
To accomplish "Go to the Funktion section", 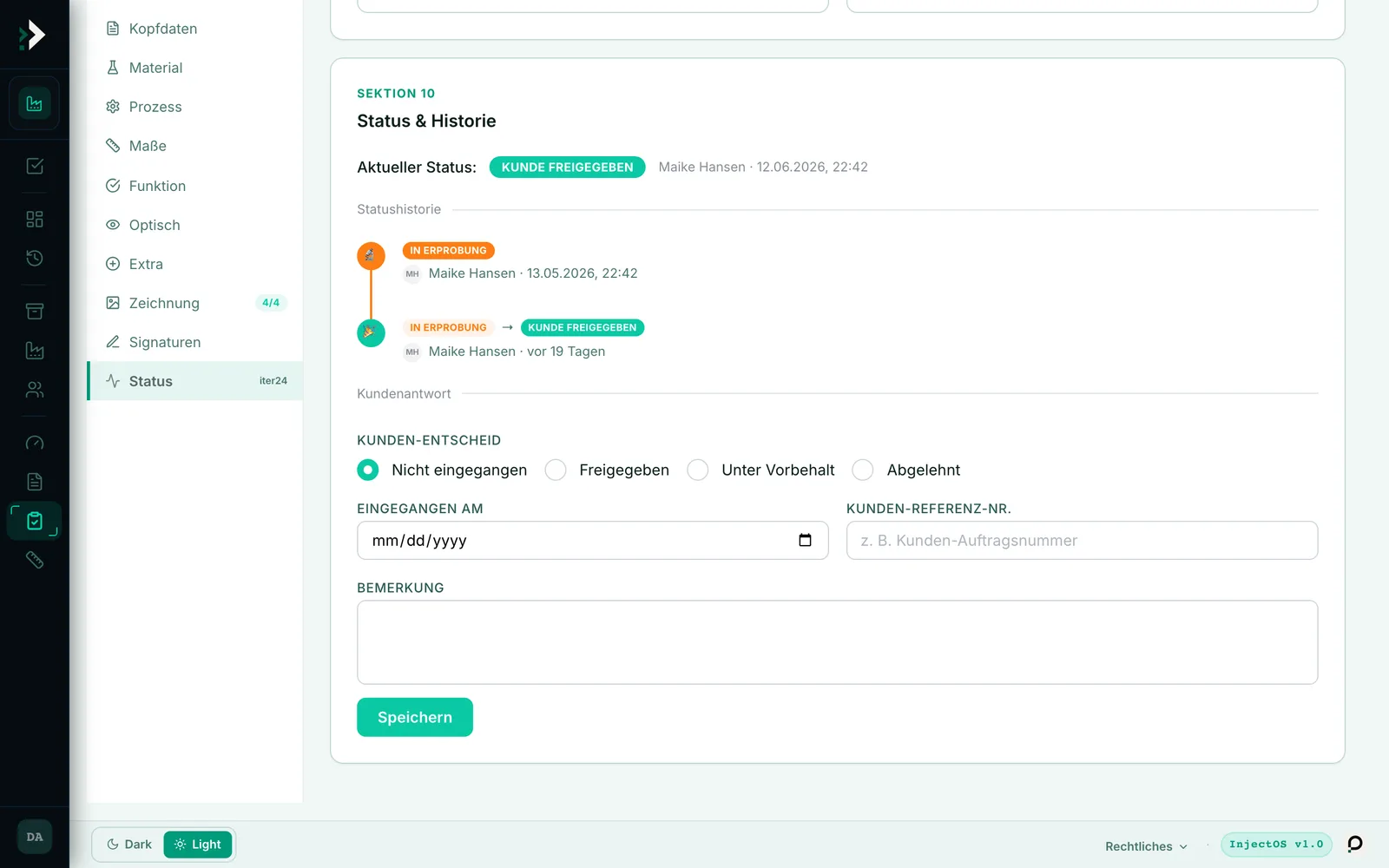I will (x=194, y=186).
